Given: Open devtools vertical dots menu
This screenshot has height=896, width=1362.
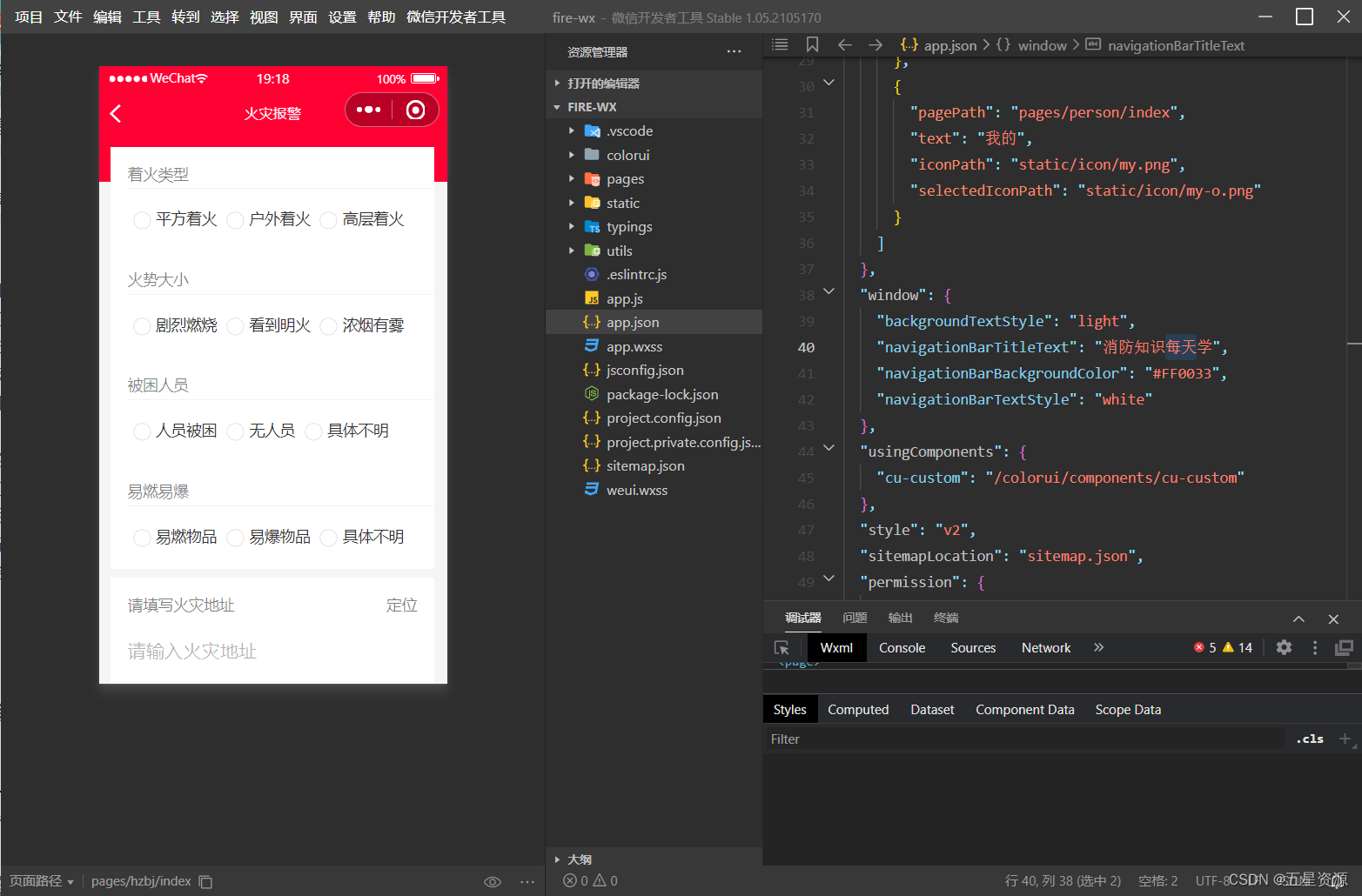Looking at the screenshot, I should tap(1315, 647).
